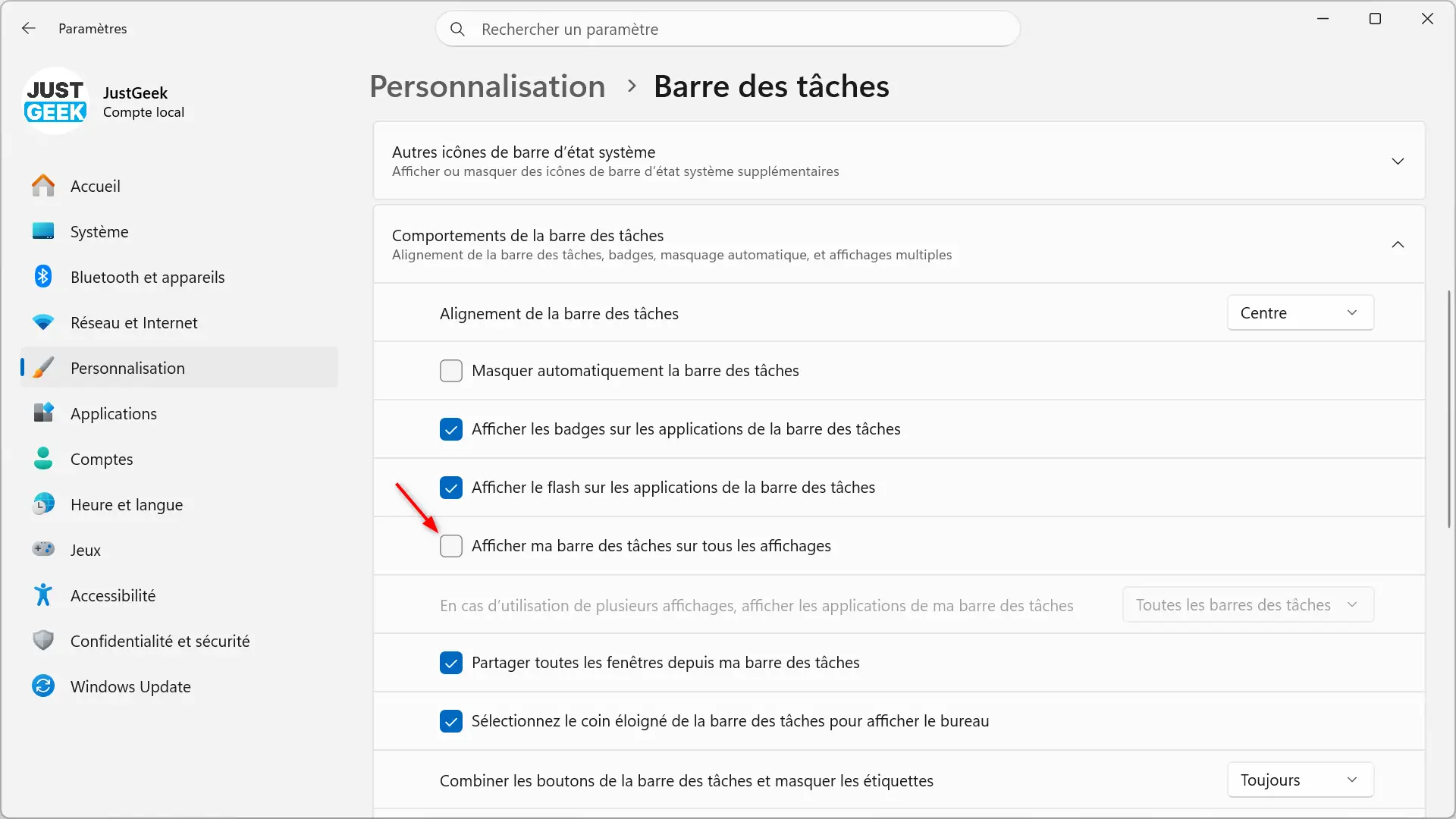The width and height of the screenshot is (1456, 819).
Task: Click the Système monitor icon
Action: point(43,231)
